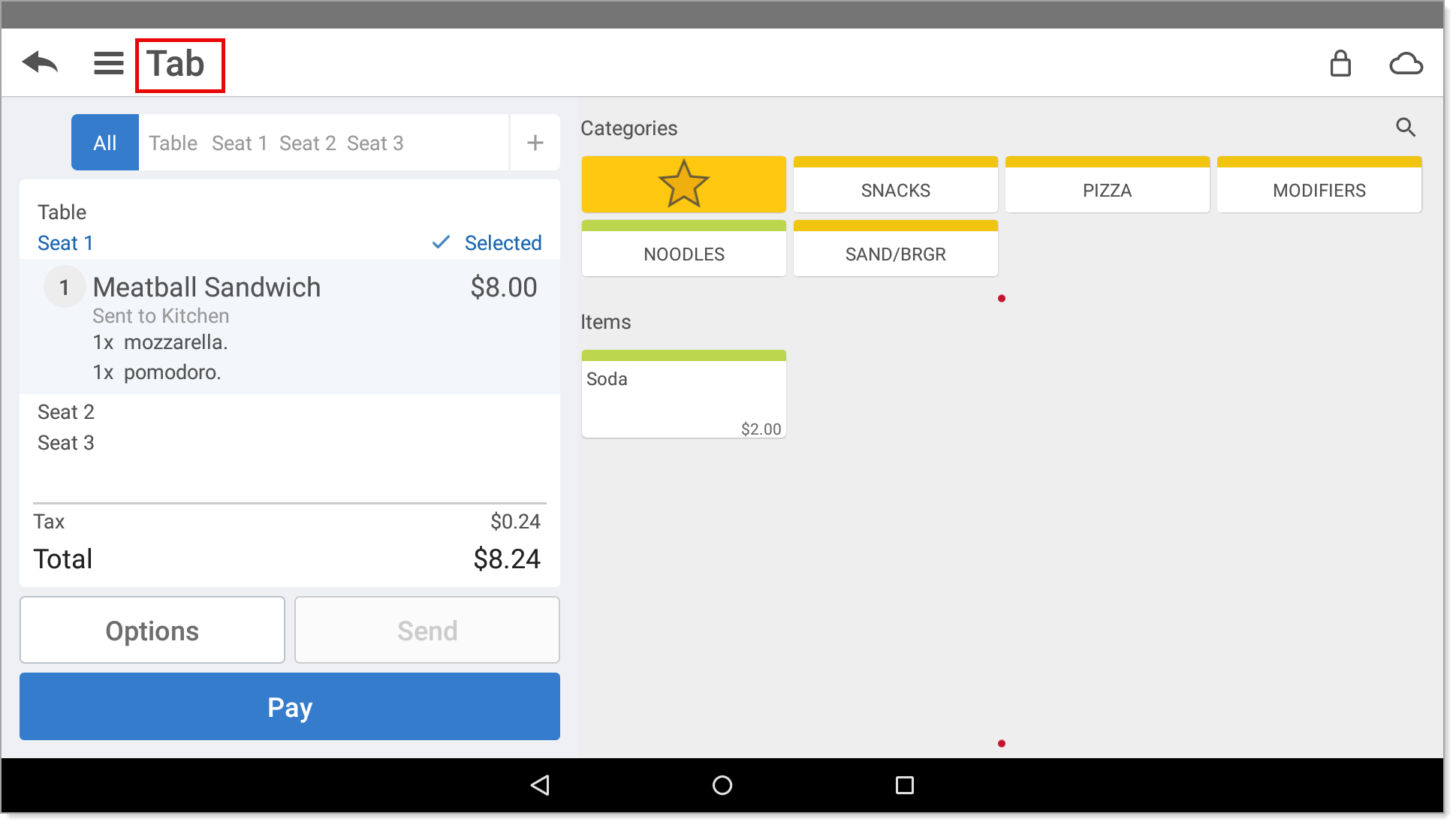Switch to the Seat 1 tab

click(240, 143)
